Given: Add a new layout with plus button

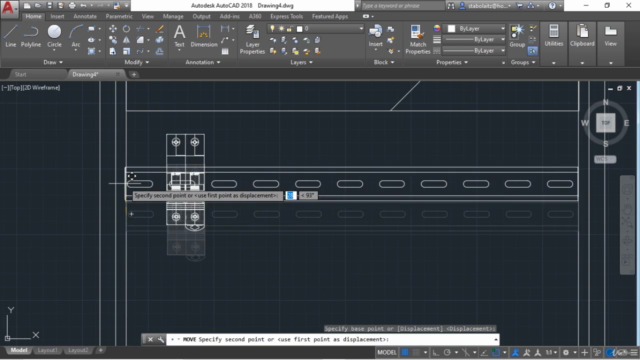Looking at the screenshot, I should [x=100, y=350].
